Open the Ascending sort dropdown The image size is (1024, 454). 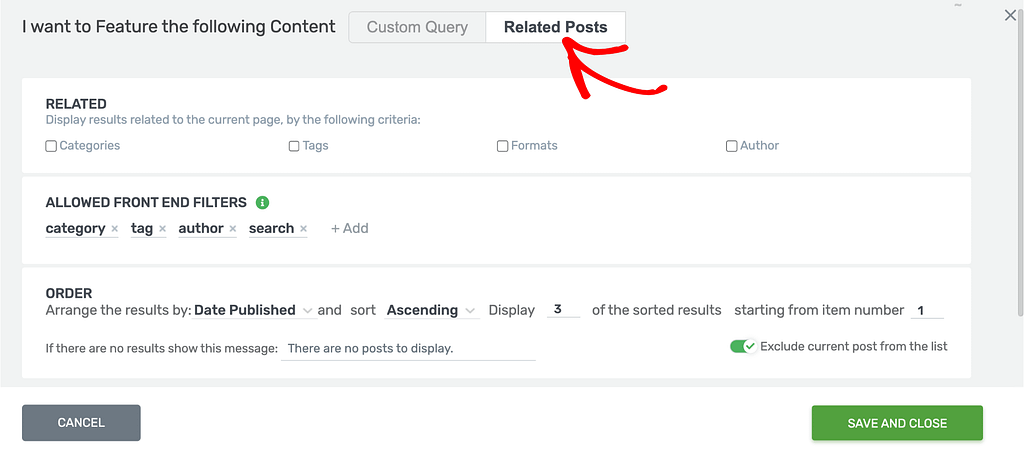[x=432, y=310]
